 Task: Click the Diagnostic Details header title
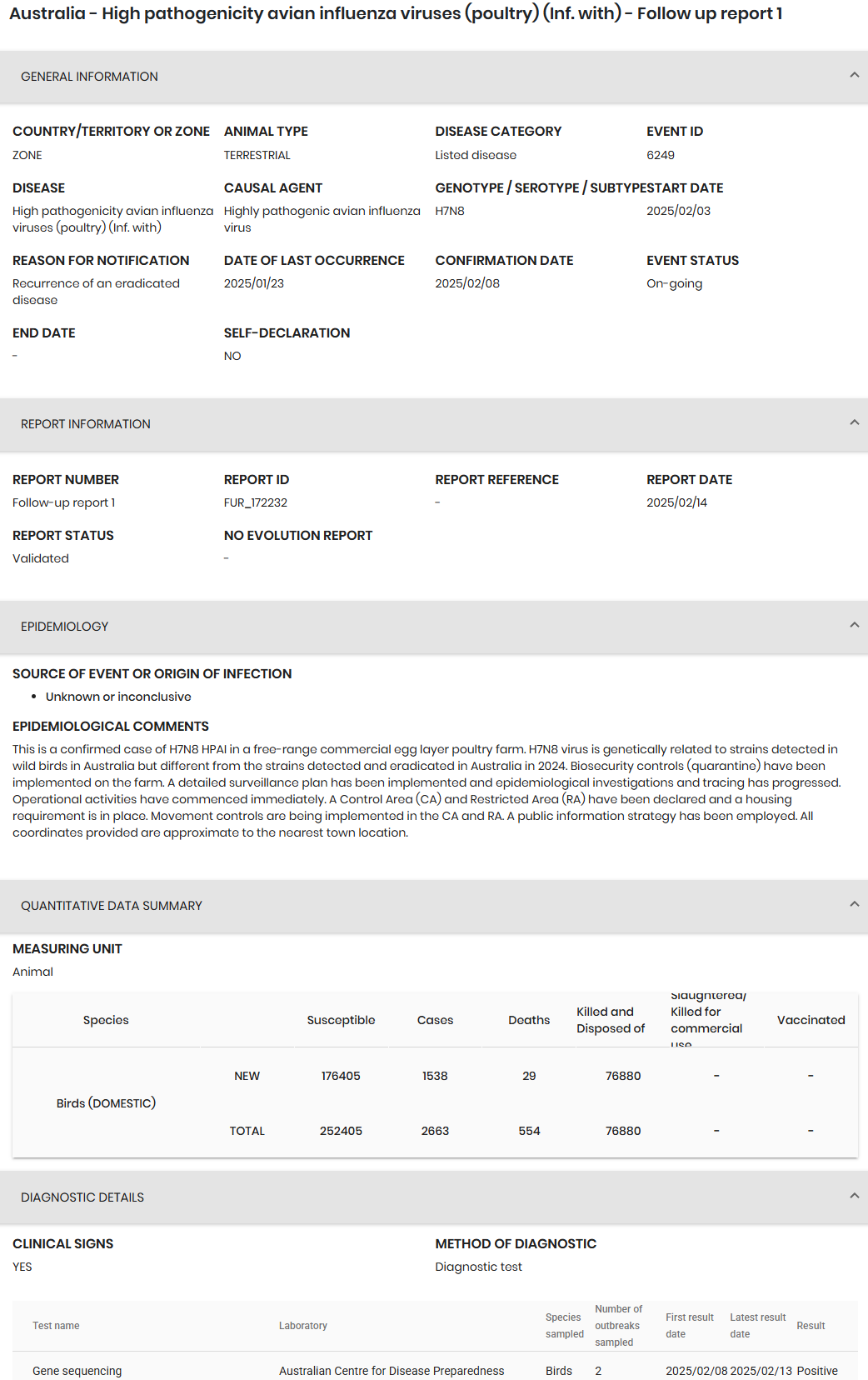click(82, 1197)
